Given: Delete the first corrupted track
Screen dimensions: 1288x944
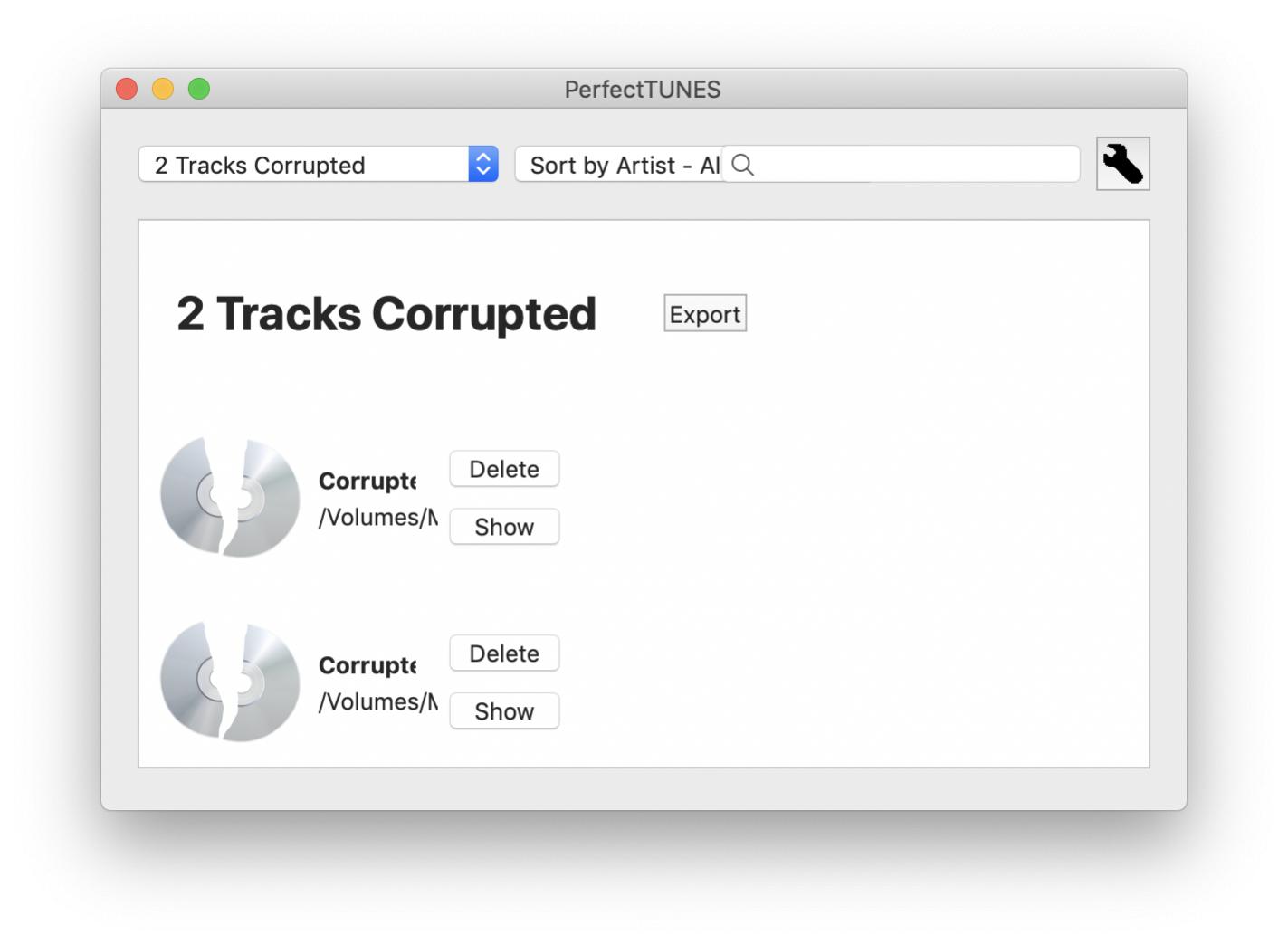Looking at the screenshot, I should click(x=504, y=469).
